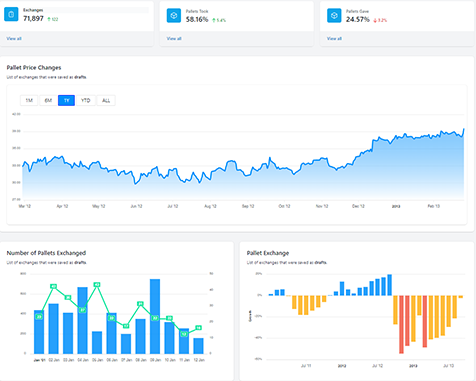Image resolution: width=476 pixels, height=381 pixels.
Task: Click the green up arrow beside 71,897
Action: coord(49,19)
